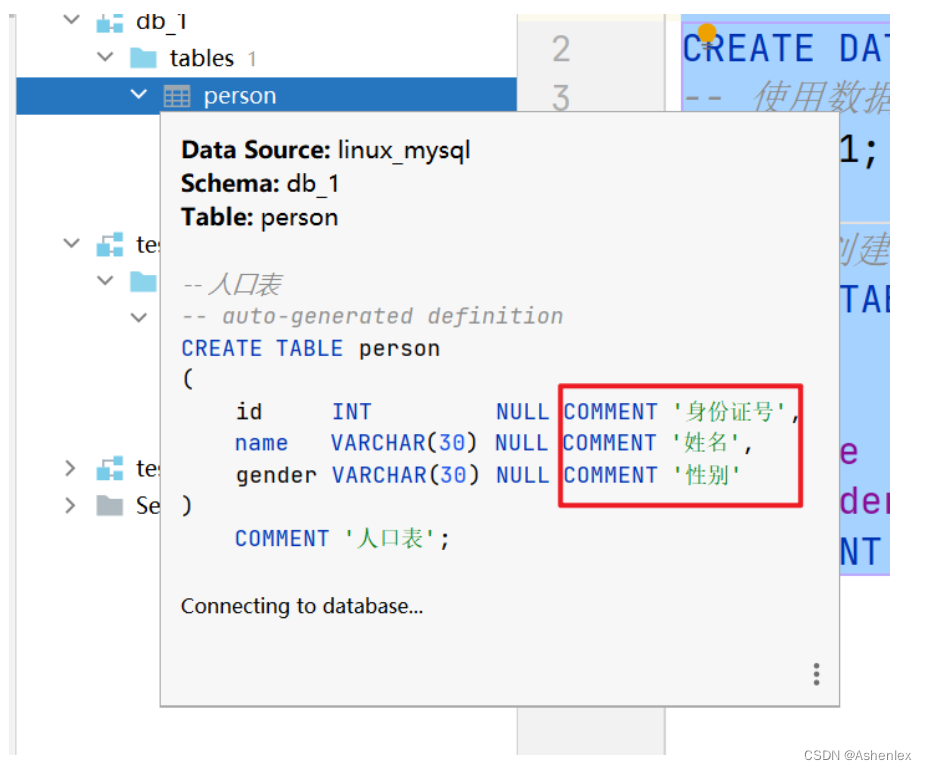
Task: Collapse the tables folder
Action: coord(105,57)
